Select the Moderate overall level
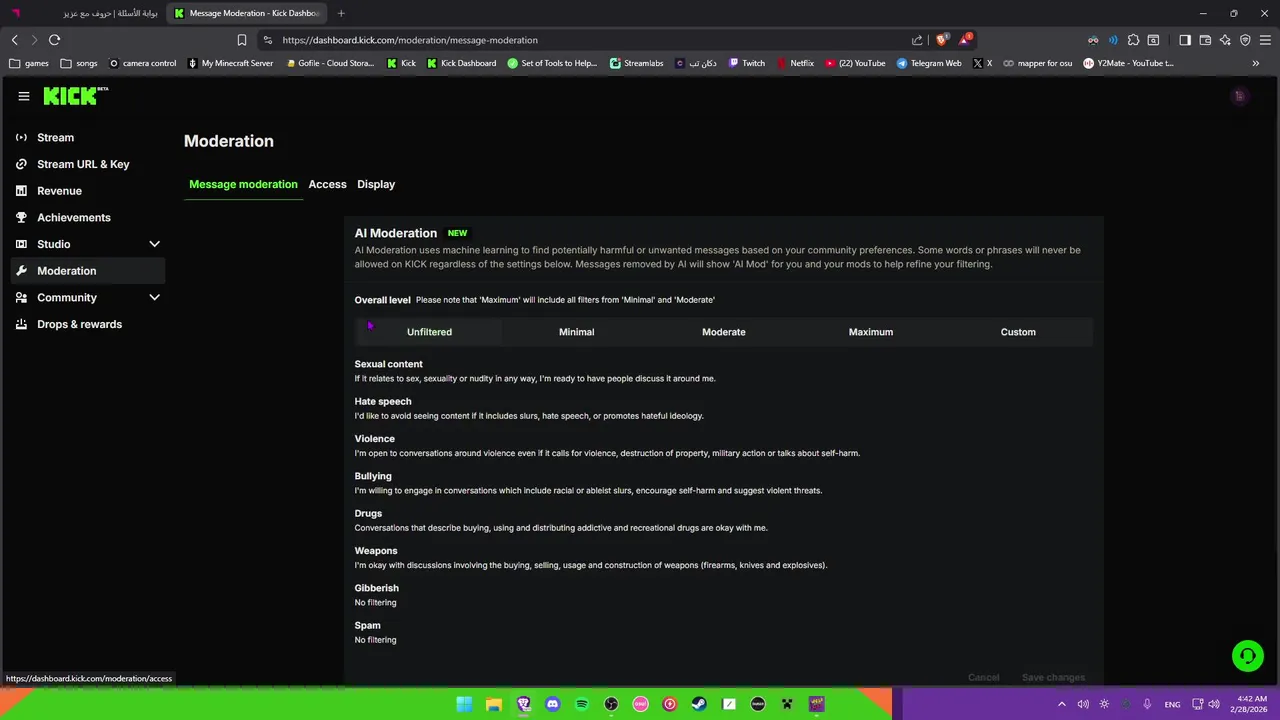1280x720 pixels. [x=724, y=332]
